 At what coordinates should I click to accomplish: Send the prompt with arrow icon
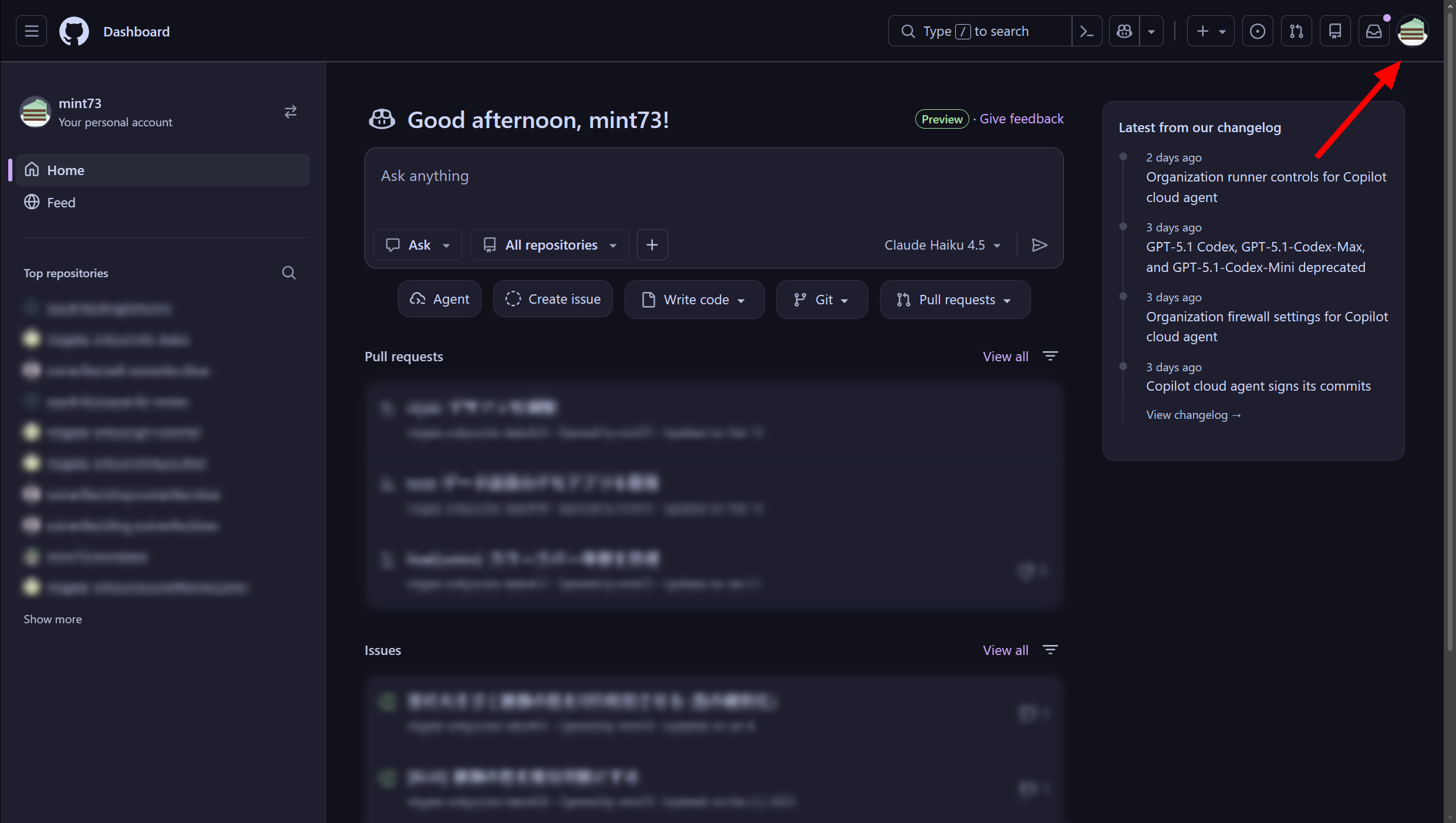point(1040,245)
